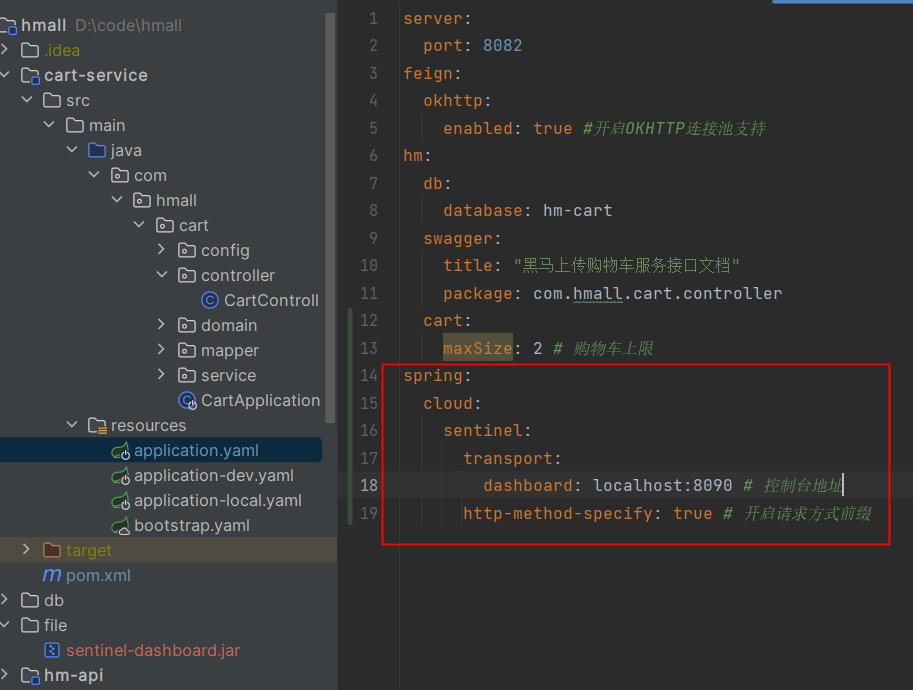Image resolution: width=913 pixels, height=690 pixels.
Task: Collapse the controller package
Action: [x=162, y=275]
